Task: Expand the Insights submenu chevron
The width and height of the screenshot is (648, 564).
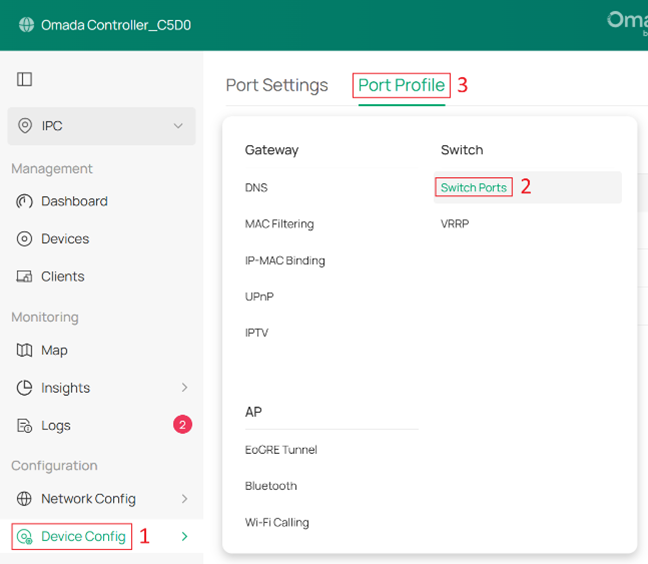Action: [x=184, y=388]
